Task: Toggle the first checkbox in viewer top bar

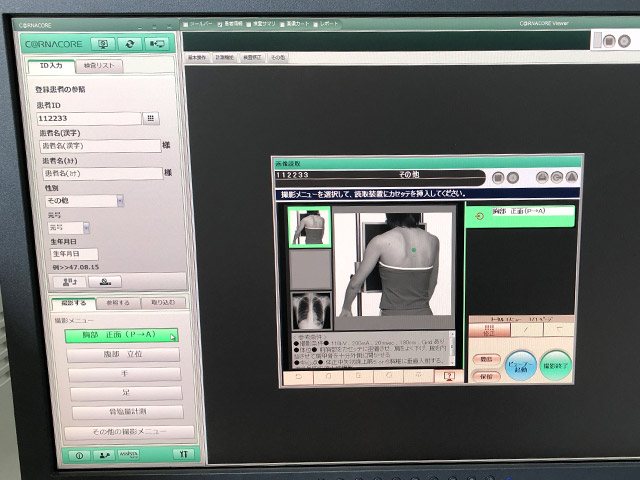Action: coord(186,25)
